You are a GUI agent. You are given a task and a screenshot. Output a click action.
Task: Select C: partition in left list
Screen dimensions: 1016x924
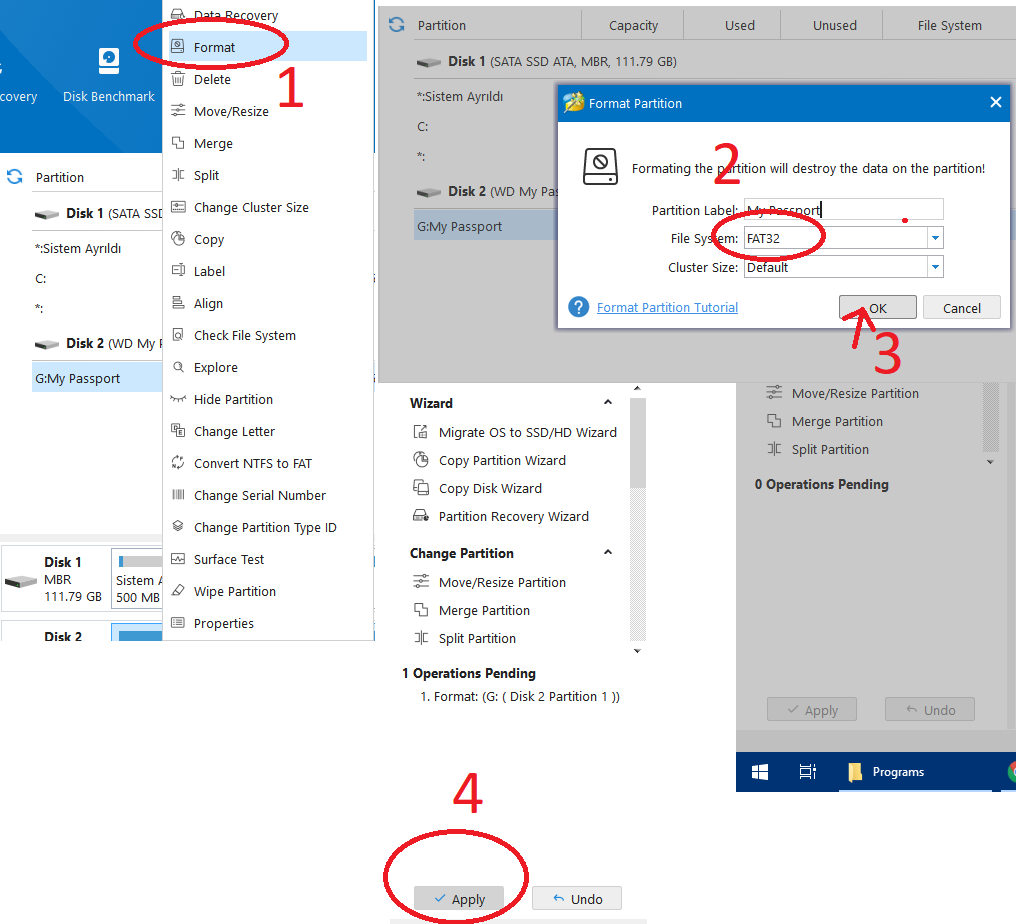[41, 279]
